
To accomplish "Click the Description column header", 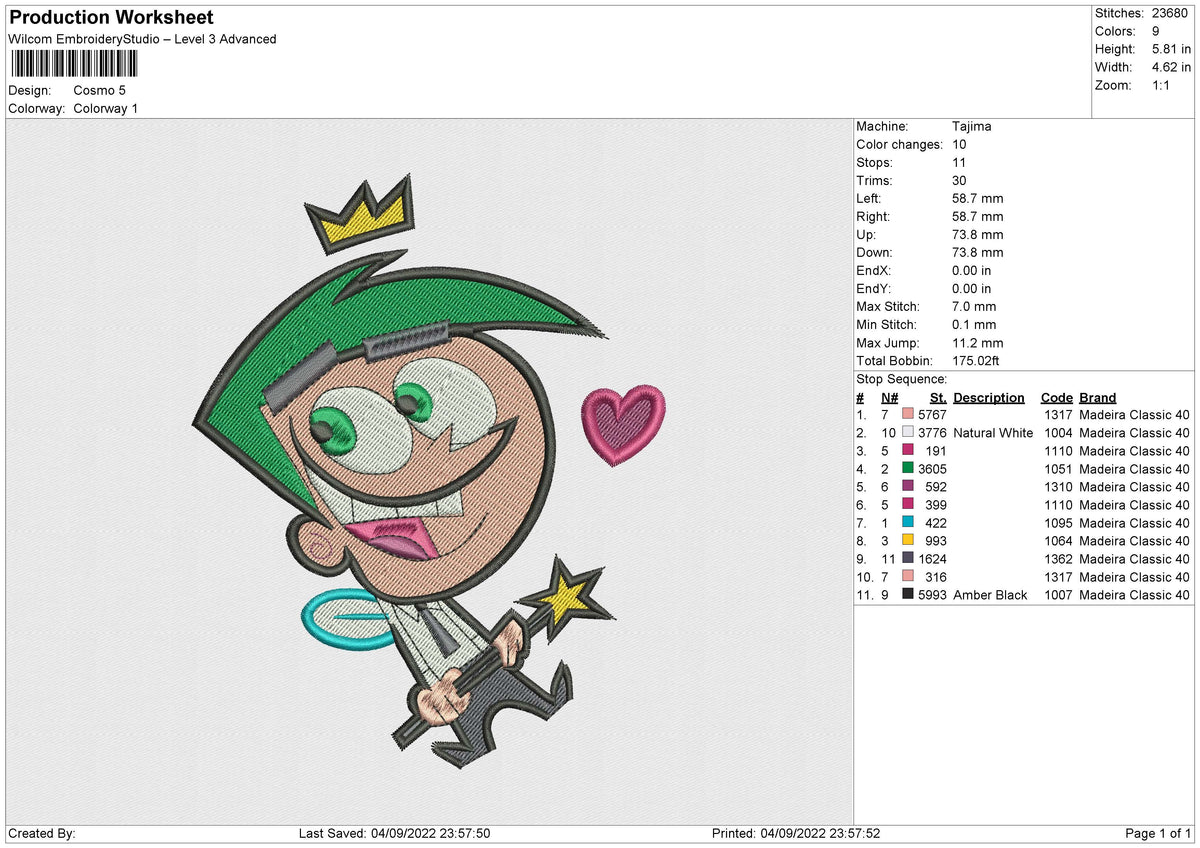I will tap(989, 397).
